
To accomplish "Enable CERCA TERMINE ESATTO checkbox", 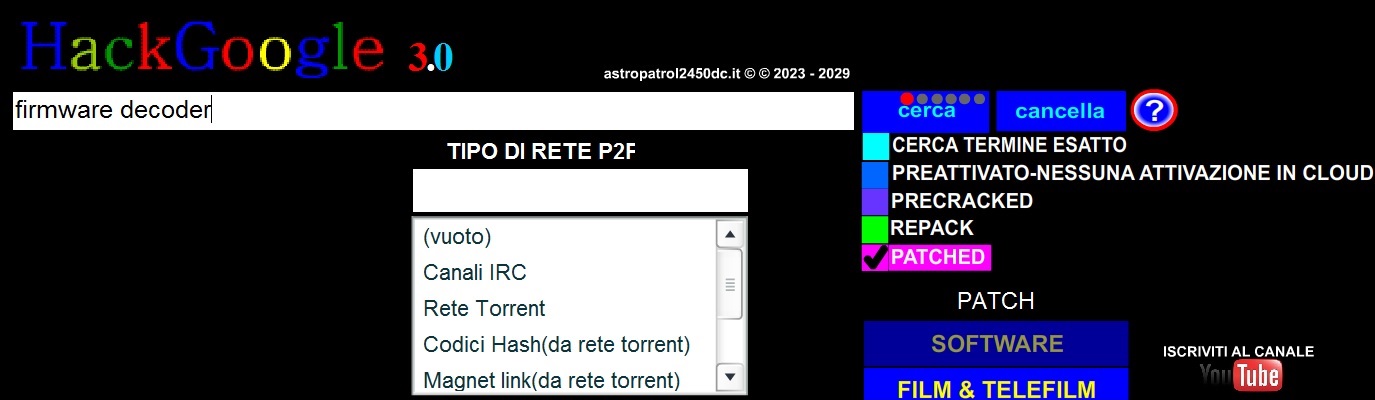I will pos(875,146).
